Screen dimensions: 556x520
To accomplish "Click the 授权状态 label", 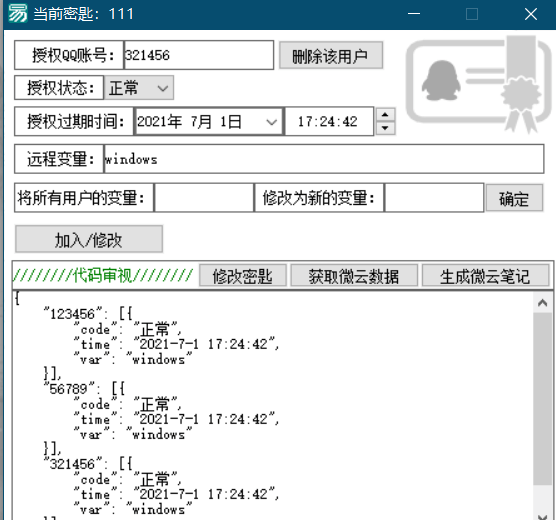I will point(59,88).
